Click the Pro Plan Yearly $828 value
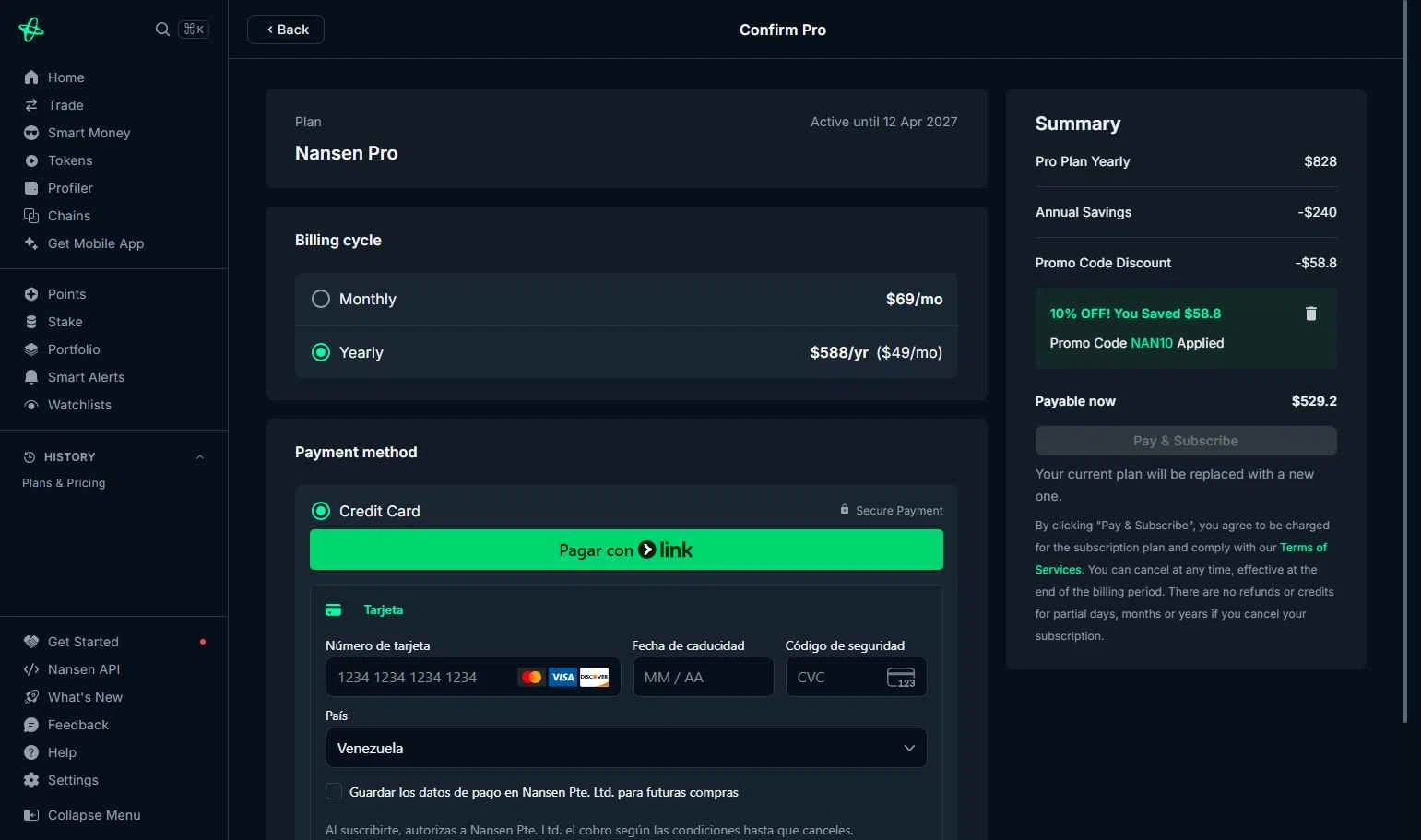 pyautogui.click(x=1320, y=161)
